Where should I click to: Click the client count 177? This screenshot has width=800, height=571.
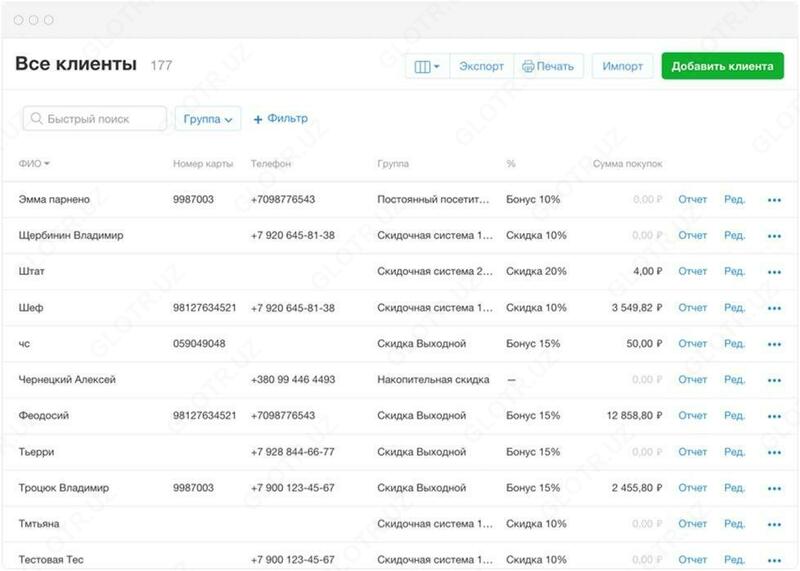[x=161, y=65]
